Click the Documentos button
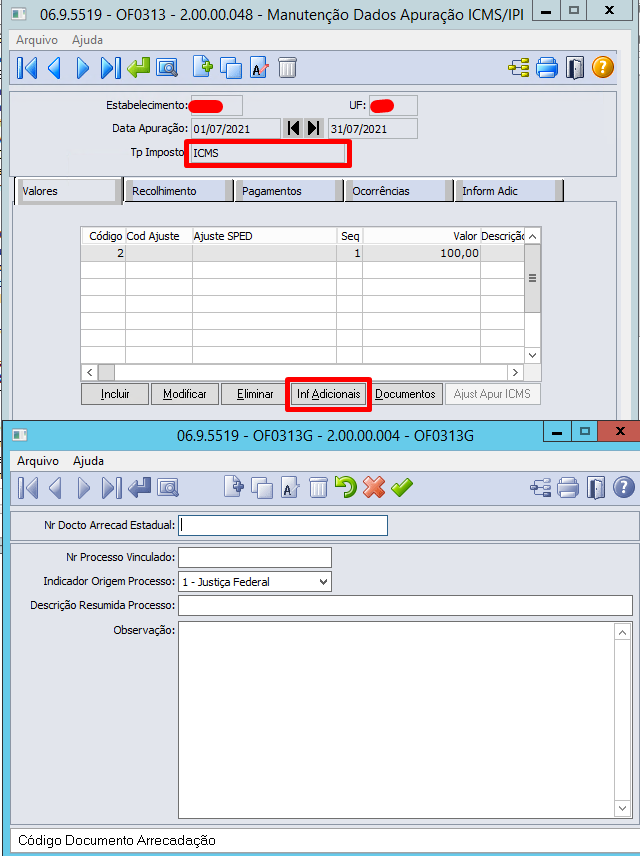The height and width of the screenshot is (856, 640). 405,394
